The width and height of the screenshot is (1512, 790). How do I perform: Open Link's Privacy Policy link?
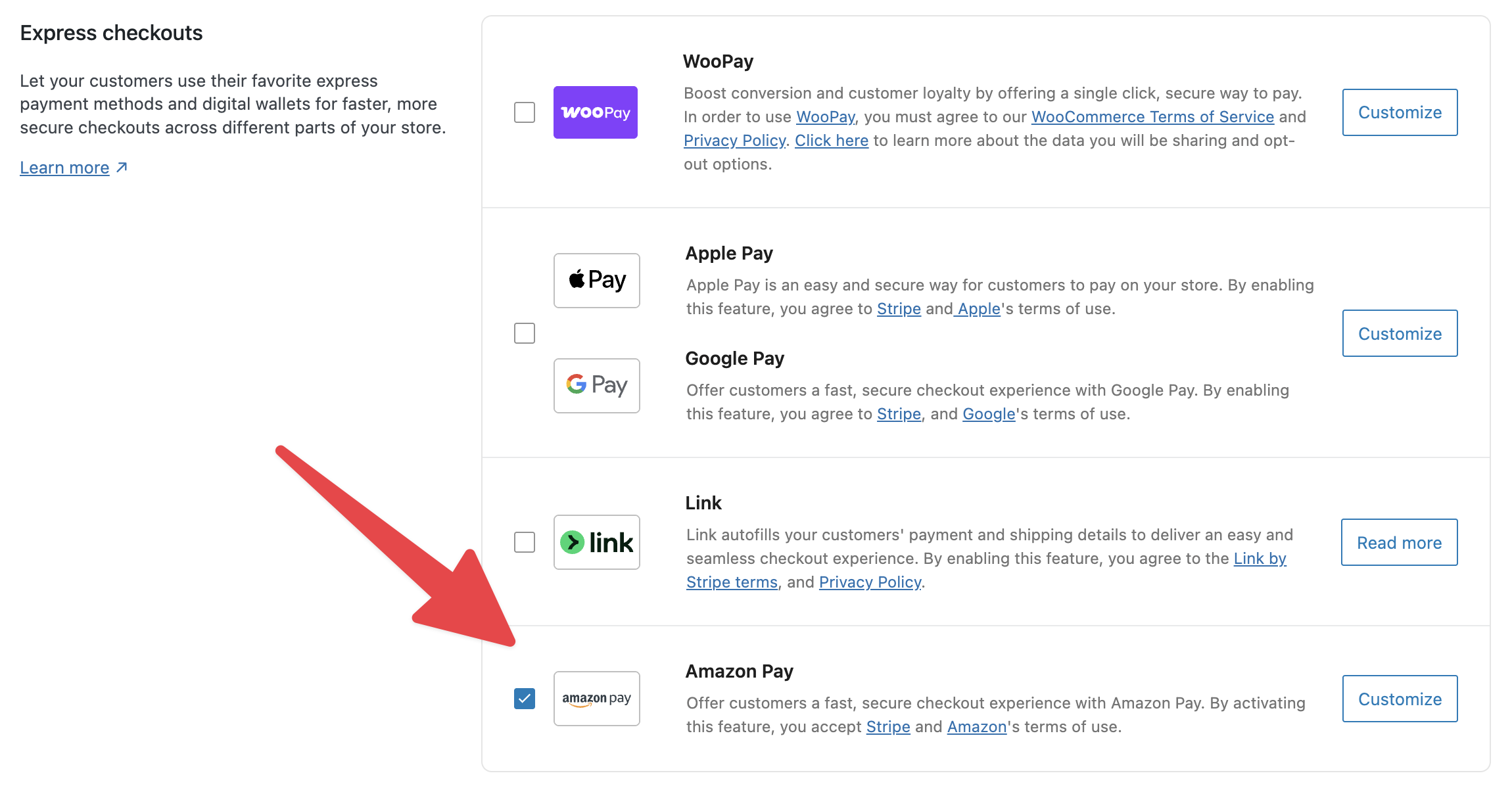(870, 582)
